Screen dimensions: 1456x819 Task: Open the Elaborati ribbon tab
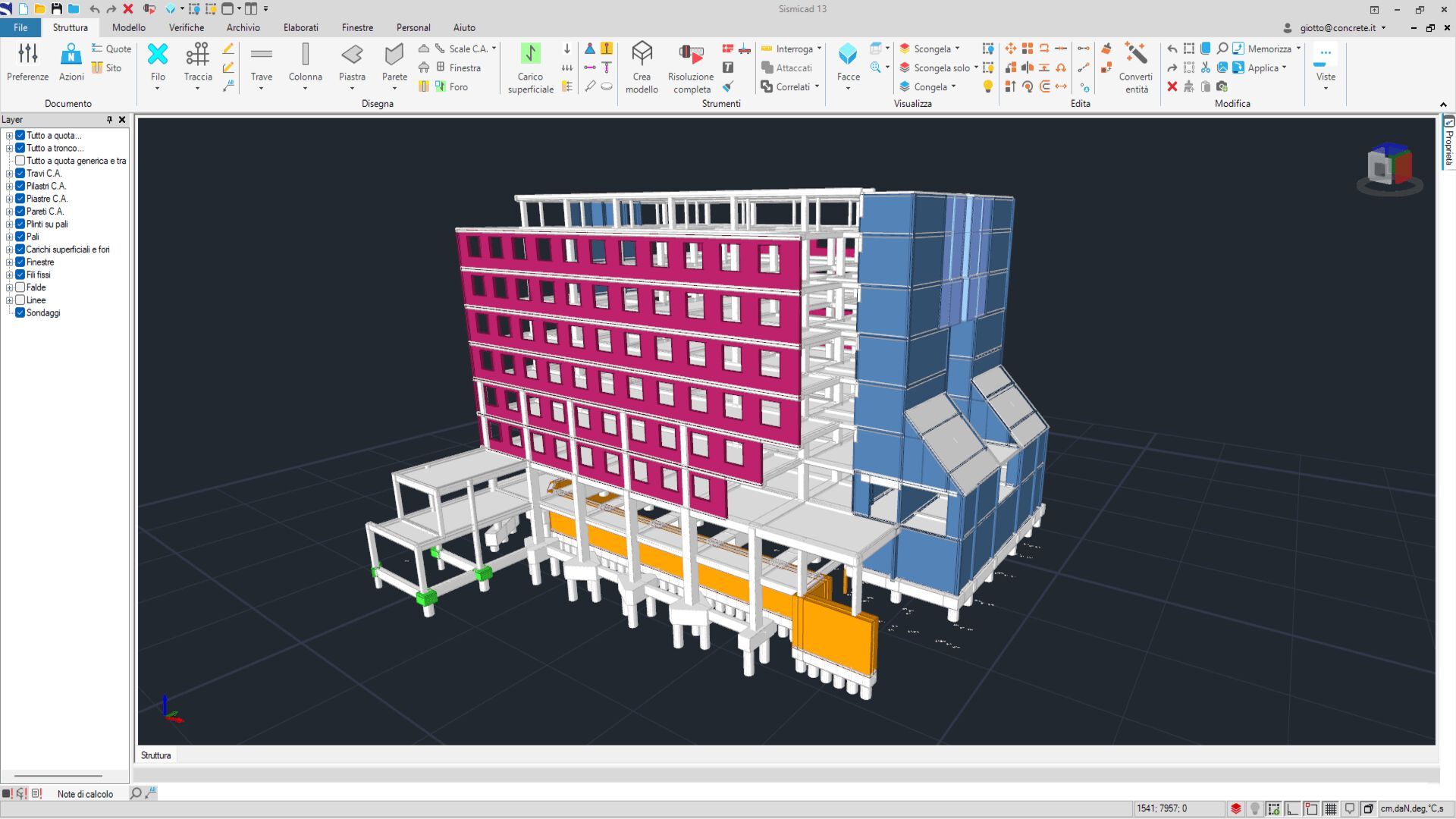click(x=300, y=27)
